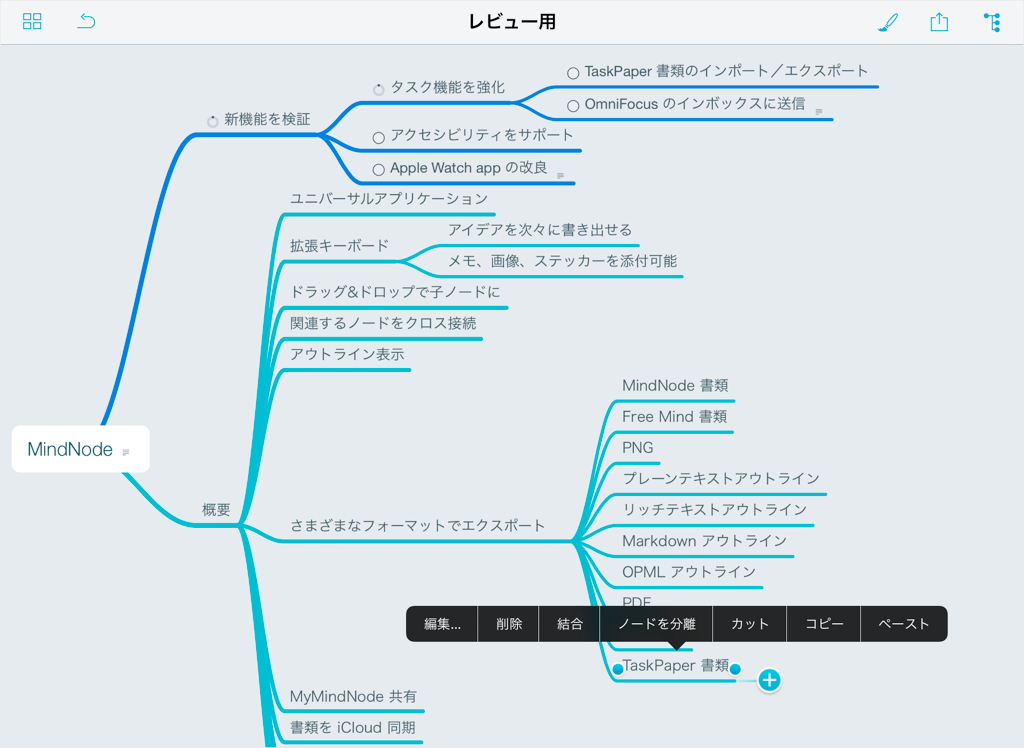This screenshot has height=748, width=1024.
Task: Open note icon beside Apple Watch app node
Action: [560, 175]
